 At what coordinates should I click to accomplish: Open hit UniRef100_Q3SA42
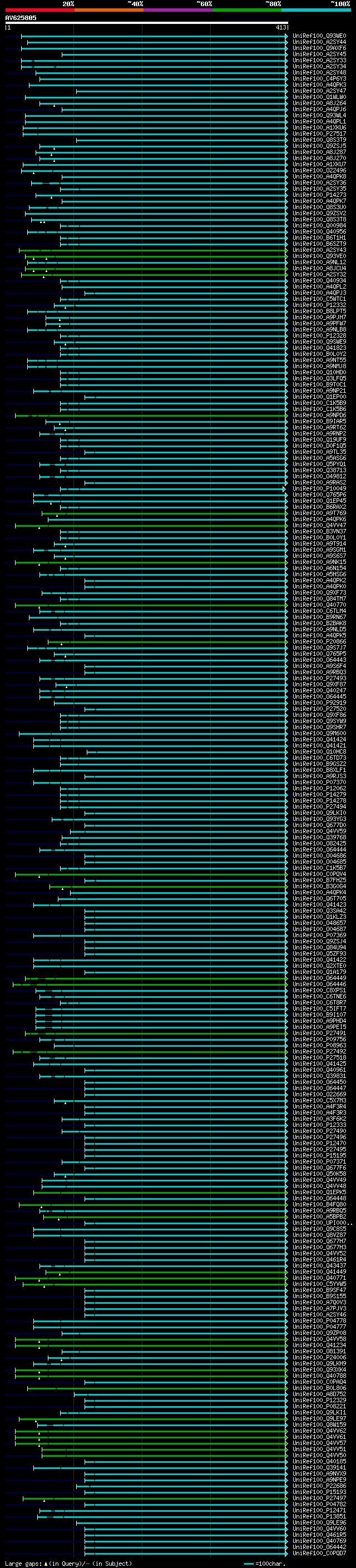click(x=319, y=911)
